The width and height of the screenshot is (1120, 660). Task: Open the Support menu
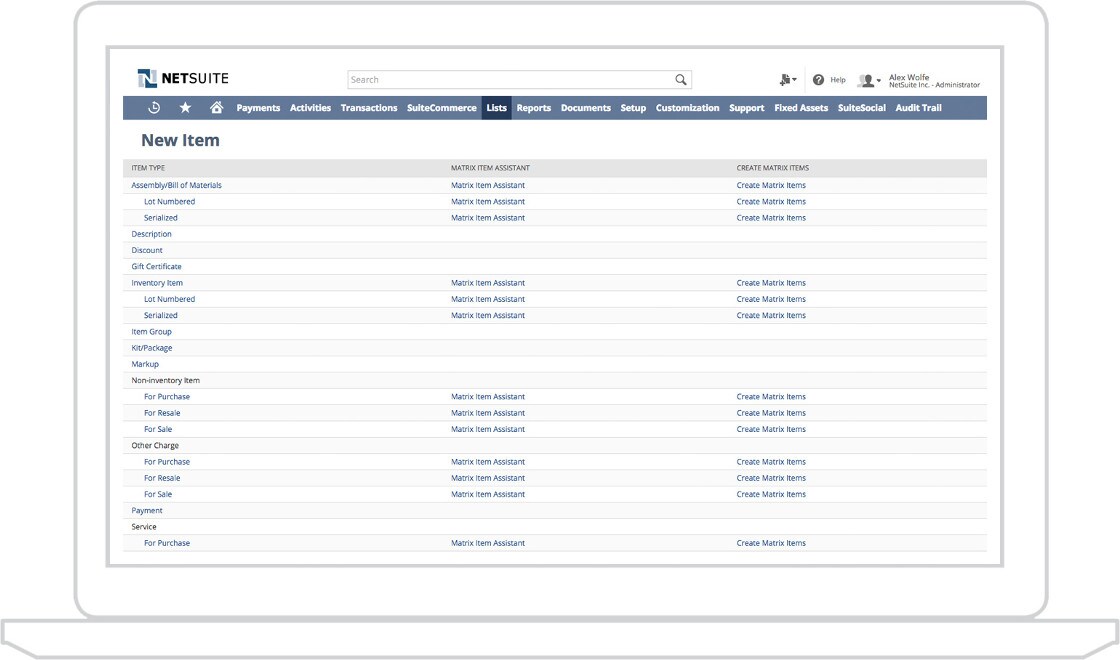click(746, 108)
